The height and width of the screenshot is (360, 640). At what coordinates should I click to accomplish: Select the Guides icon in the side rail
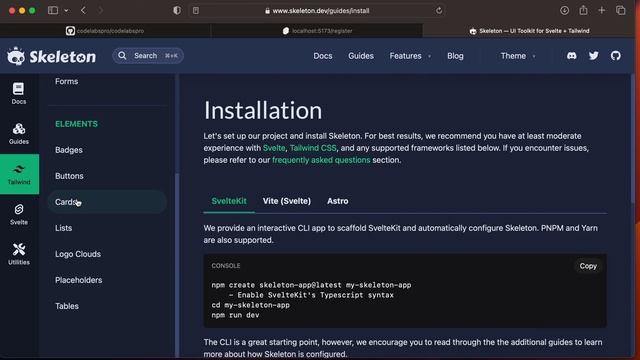(18, 129)
